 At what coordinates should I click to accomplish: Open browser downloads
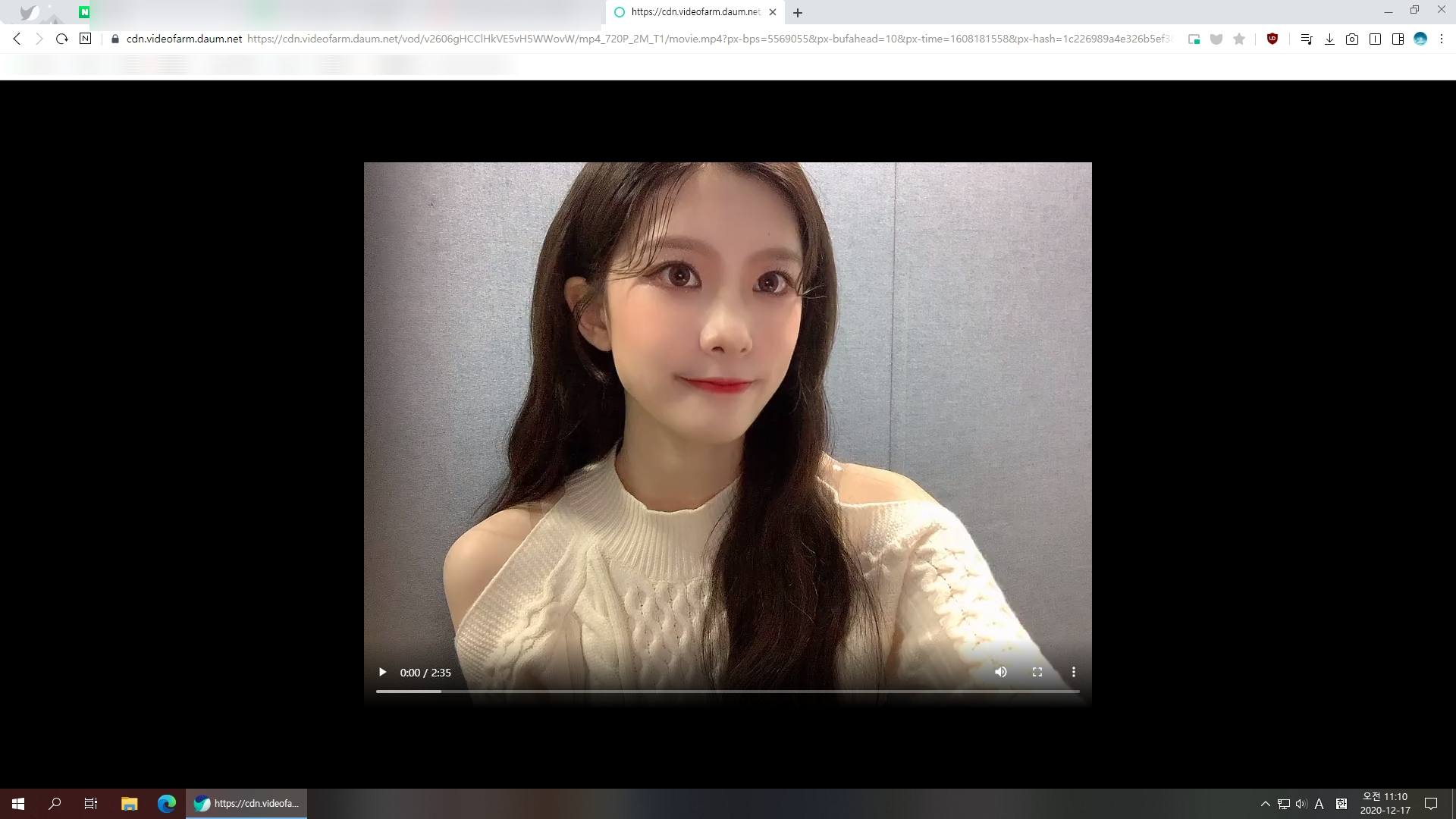click(x=1329, y=39)
